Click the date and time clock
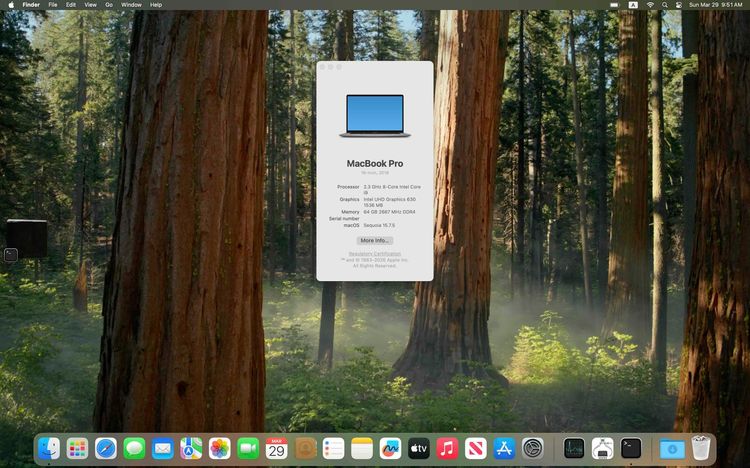750x468 pixels. pyautogui.click(x=716, y=5)
